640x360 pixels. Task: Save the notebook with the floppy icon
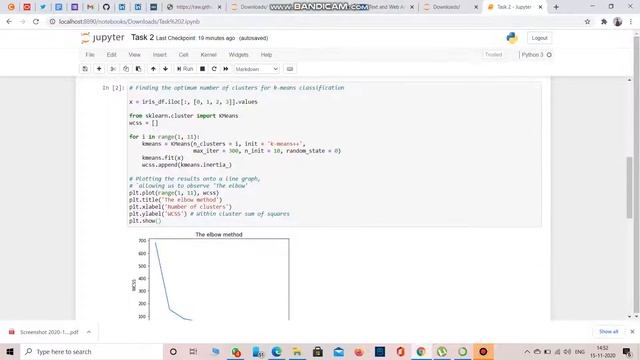point(85,69)
